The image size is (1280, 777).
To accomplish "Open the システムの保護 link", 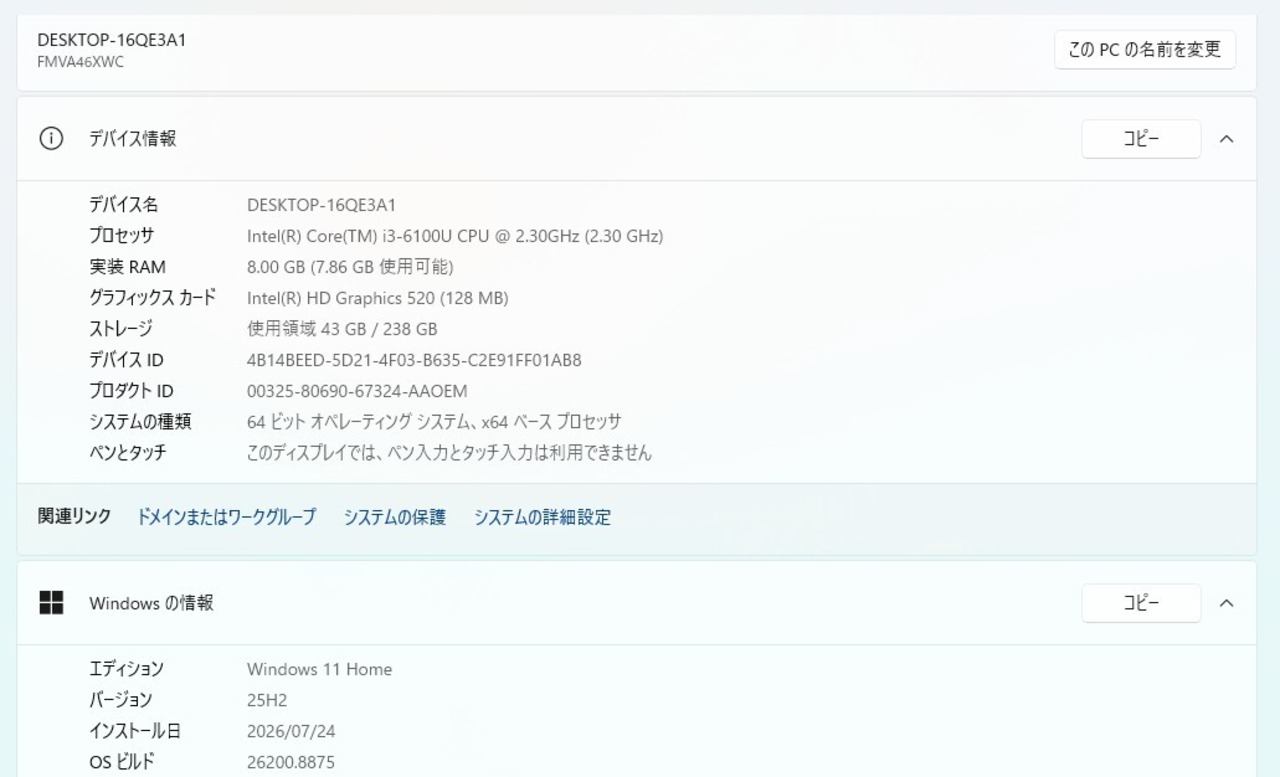I will (395, 517).
